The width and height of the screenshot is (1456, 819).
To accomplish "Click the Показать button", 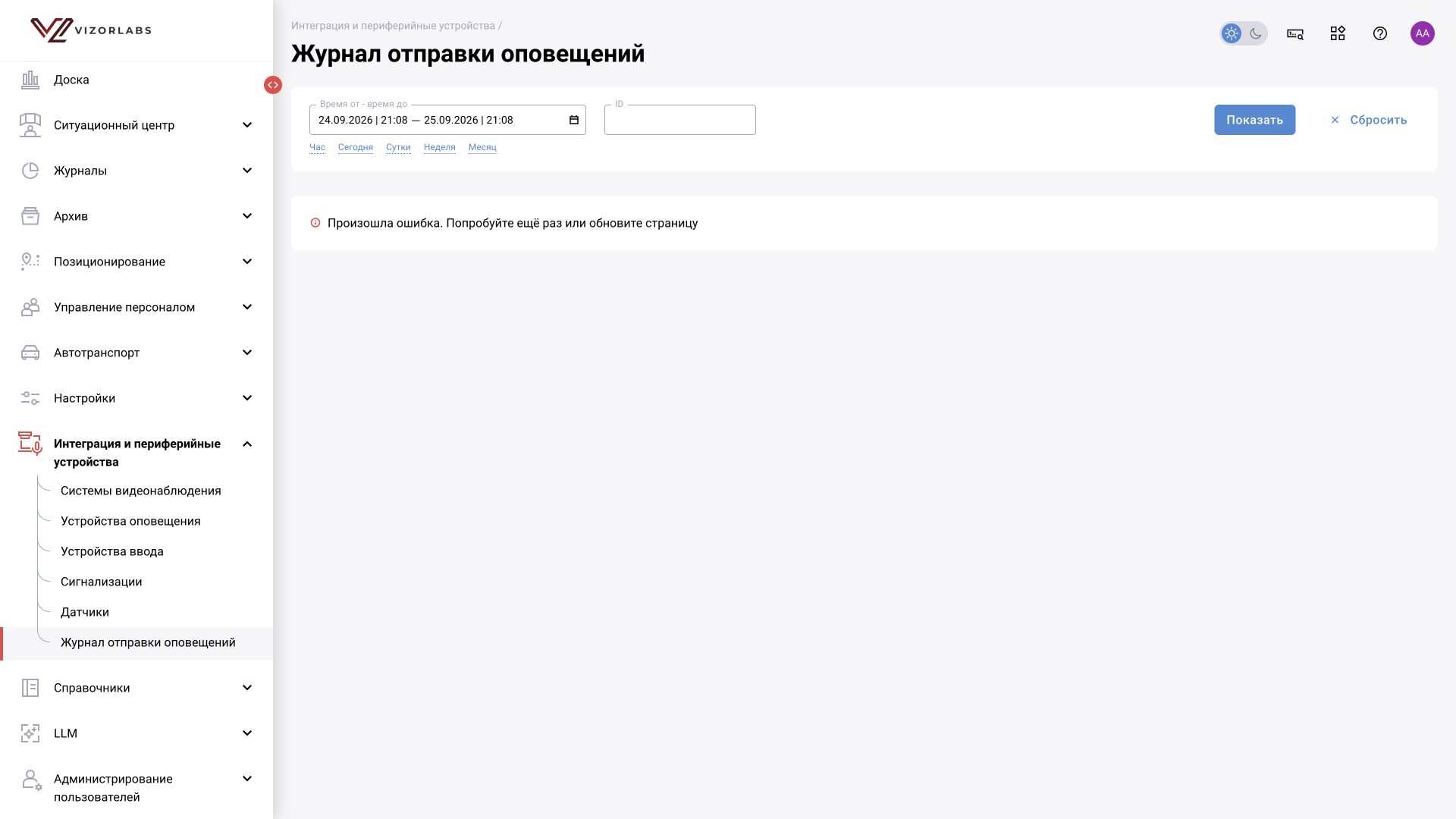I will 1255,120.
